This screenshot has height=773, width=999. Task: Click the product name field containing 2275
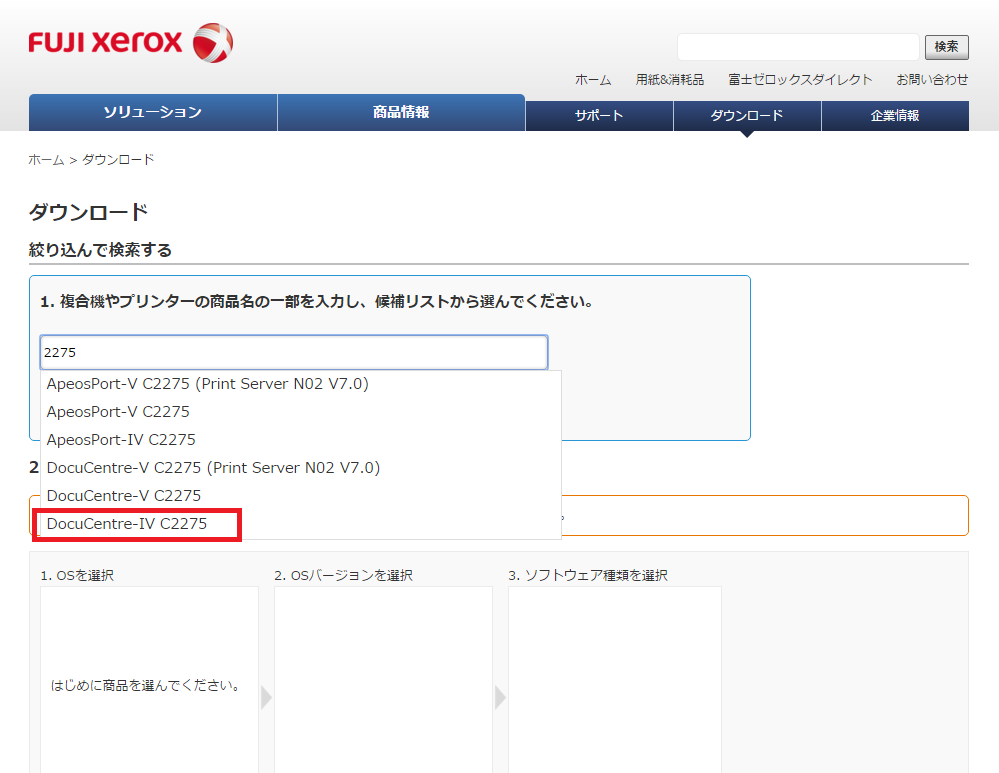tap(294, 352)
